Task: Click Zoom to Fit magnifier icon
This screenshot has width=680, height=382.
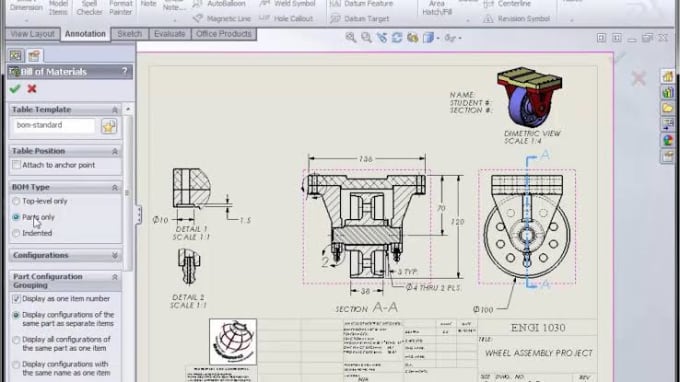Action: point(350,38)
